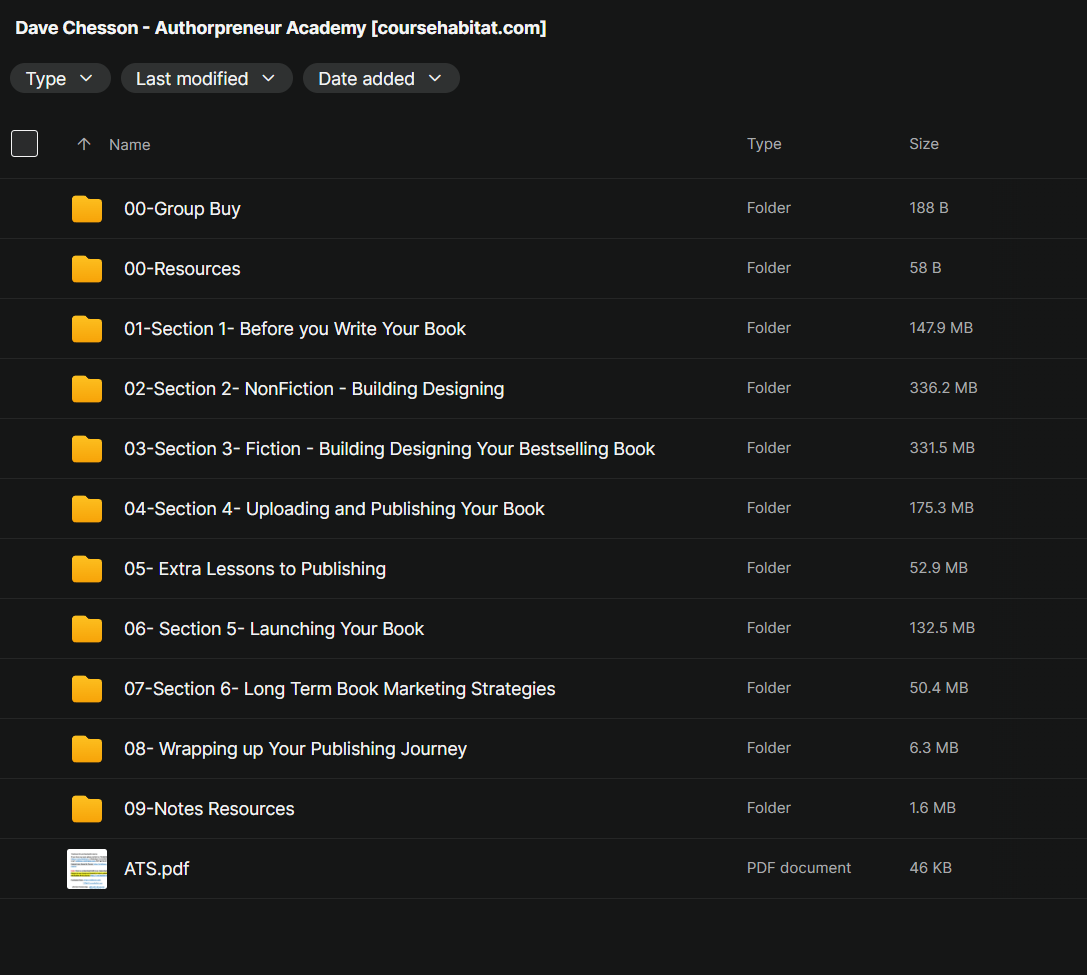
Task: Click the sort direction arrow beside Name
Action: [84, 144]
